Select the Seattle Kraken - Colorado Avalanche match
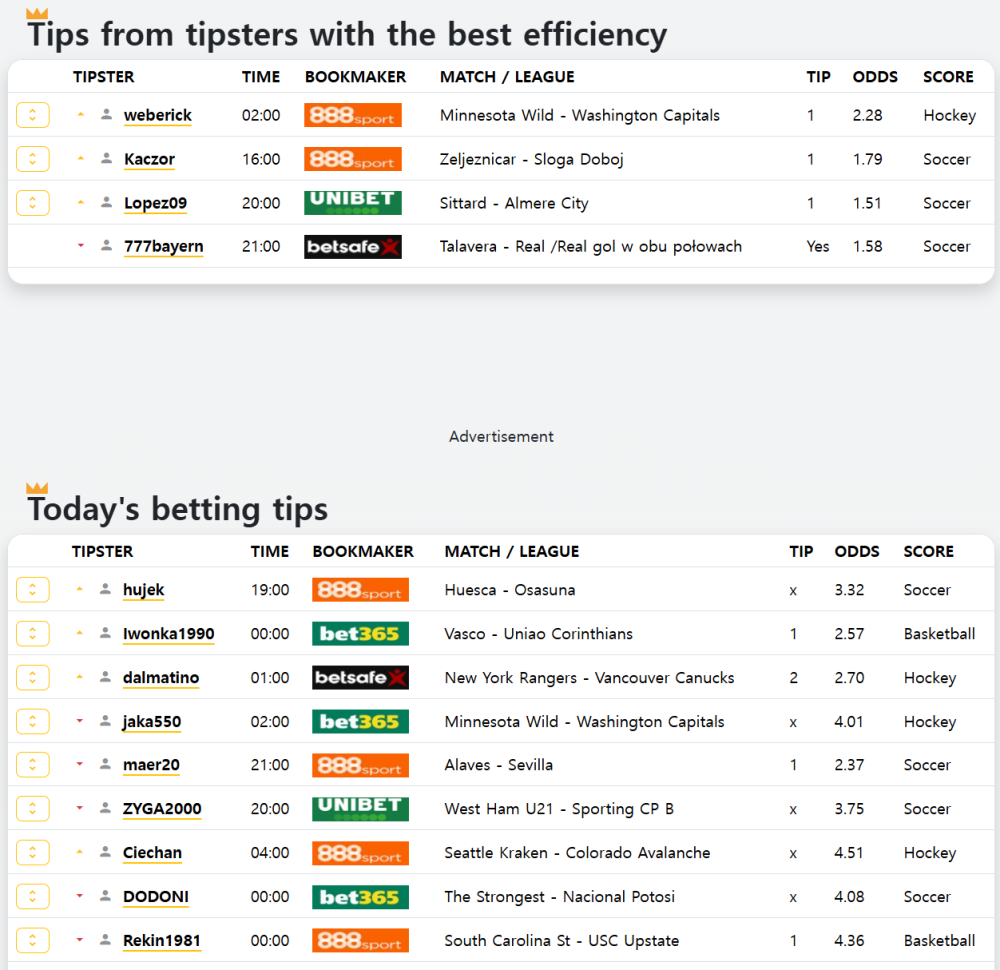Viewport: 1000px width, 970px height. tap(577, 853)
